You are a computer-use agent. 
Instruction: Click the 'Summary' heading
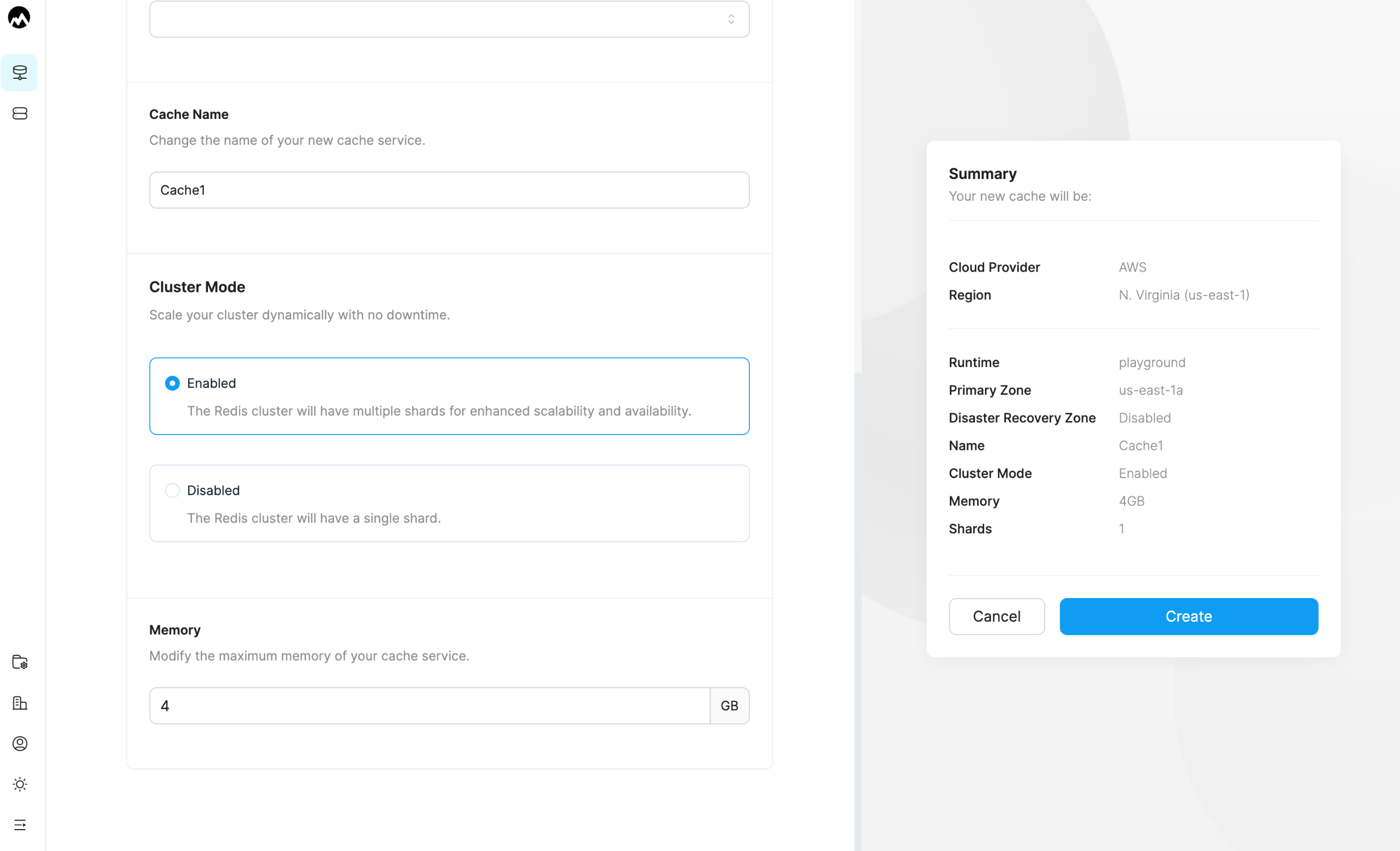982,174
